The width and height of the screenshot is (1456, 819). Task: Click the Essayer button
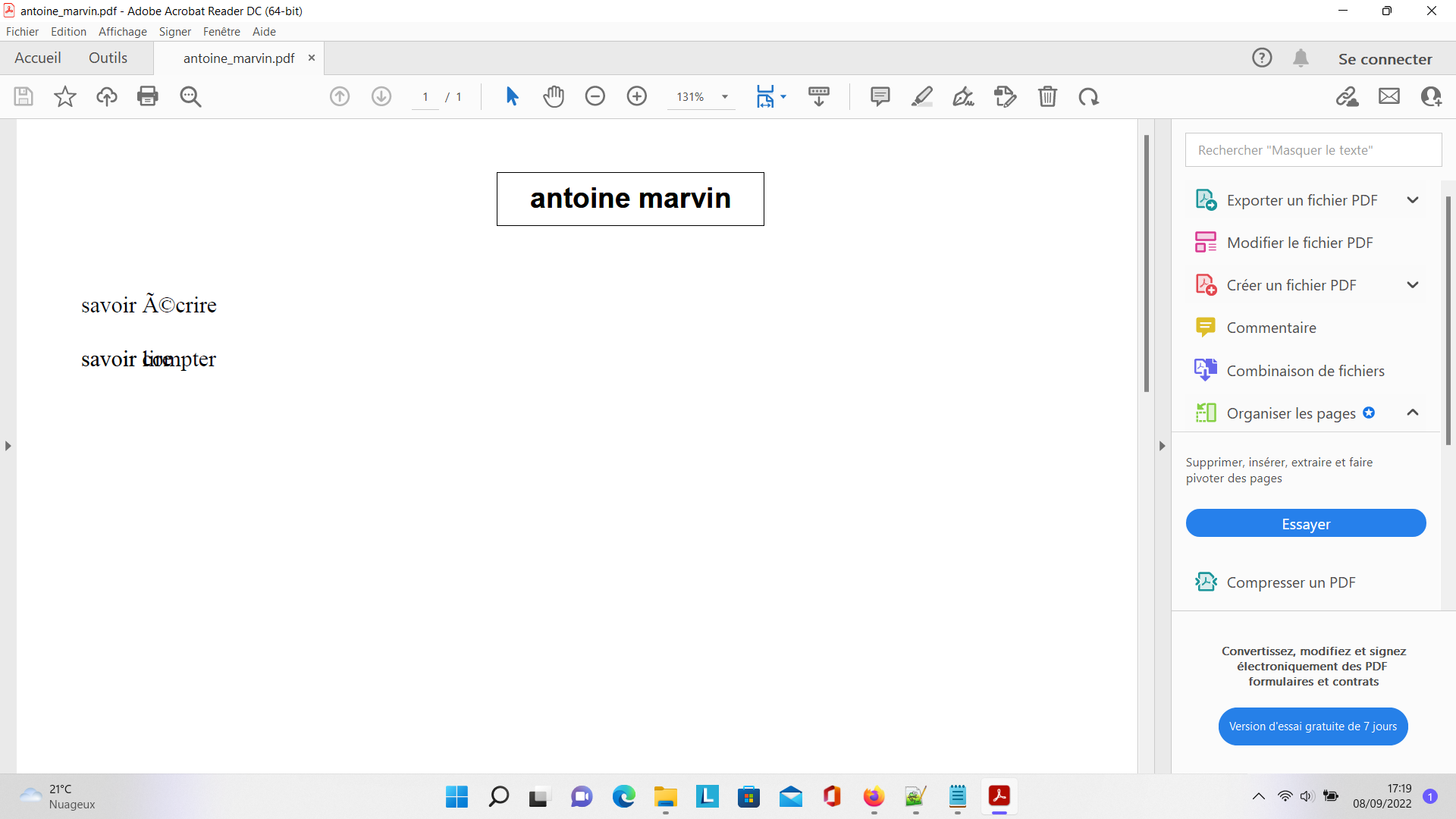pyautogui.click(x=1306, y=523)
